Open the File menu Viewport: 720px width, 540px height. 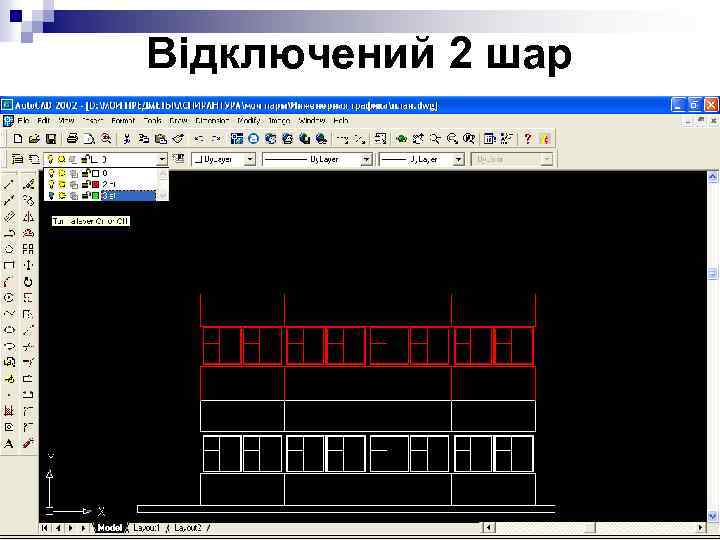click(x=23, y=120)
